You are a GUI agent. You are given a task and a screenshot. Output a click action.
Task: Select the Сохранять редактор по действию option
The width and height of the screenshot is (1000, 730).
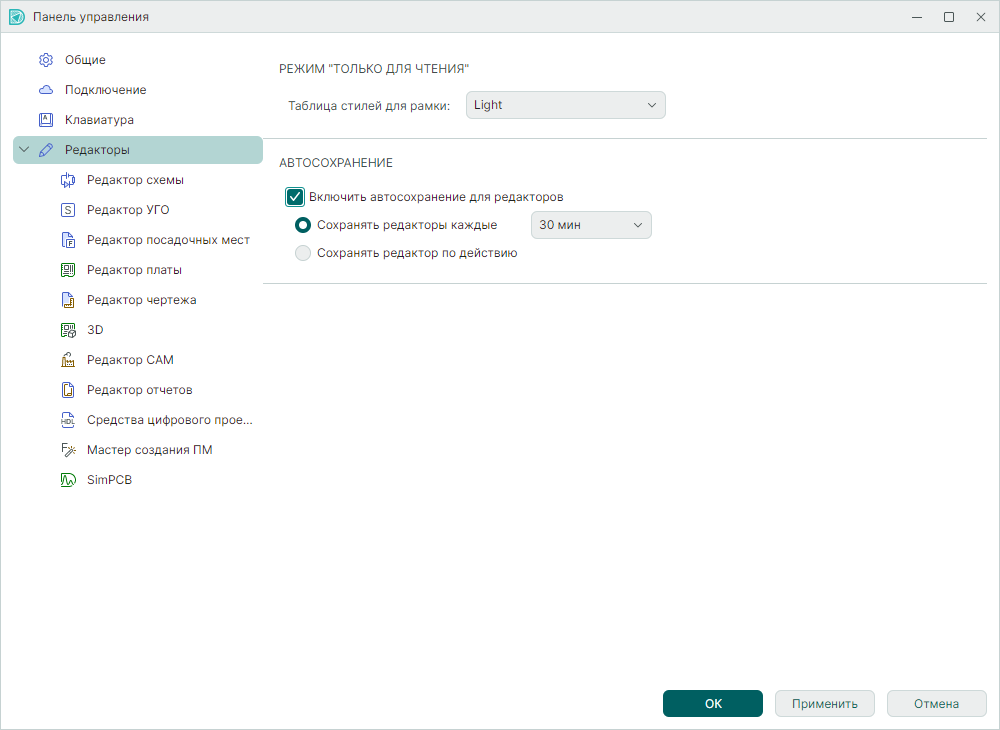302,253
